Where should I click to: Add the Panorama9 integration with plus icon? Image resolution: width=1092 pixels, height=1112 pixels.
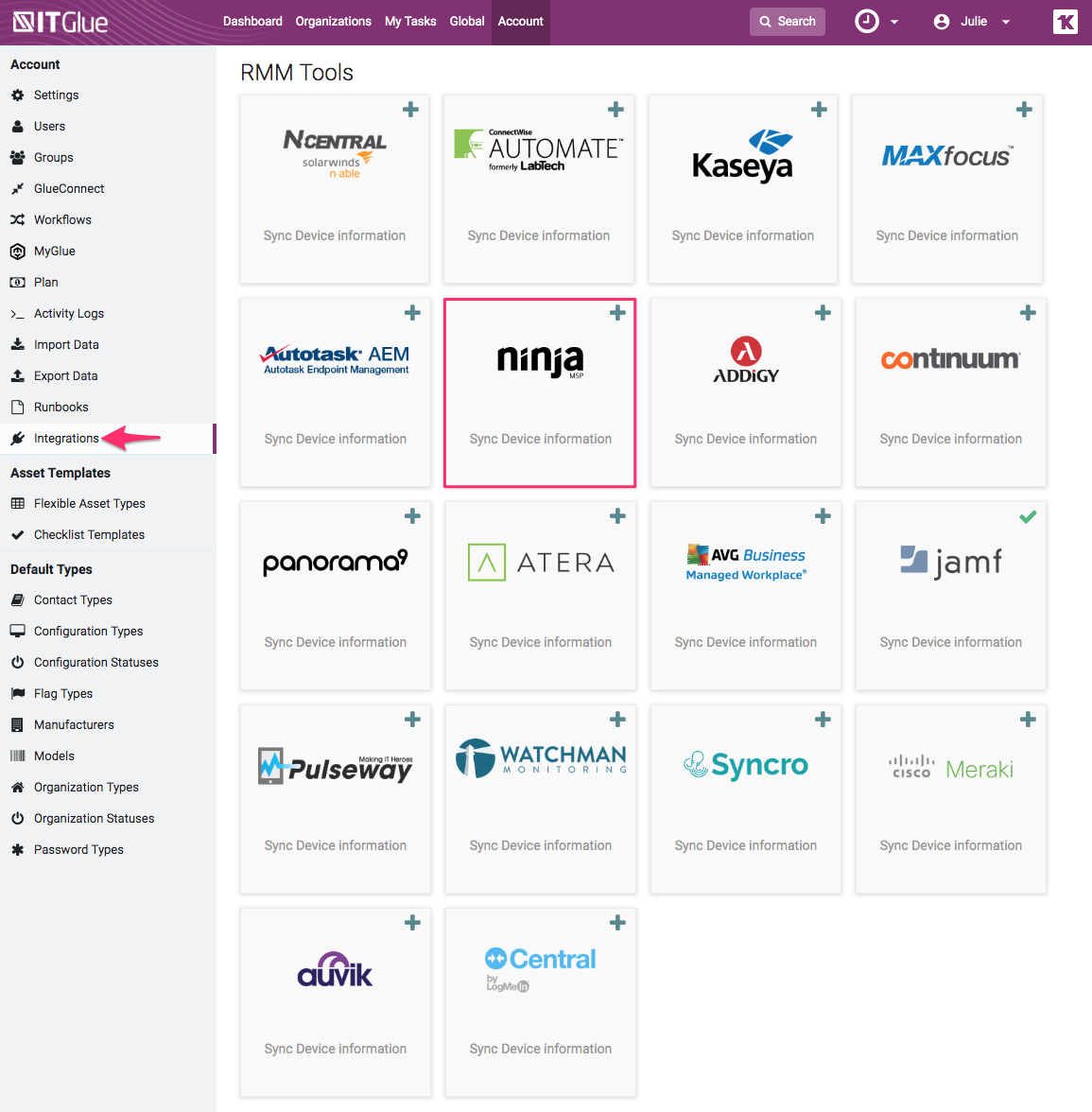[412, 516]
